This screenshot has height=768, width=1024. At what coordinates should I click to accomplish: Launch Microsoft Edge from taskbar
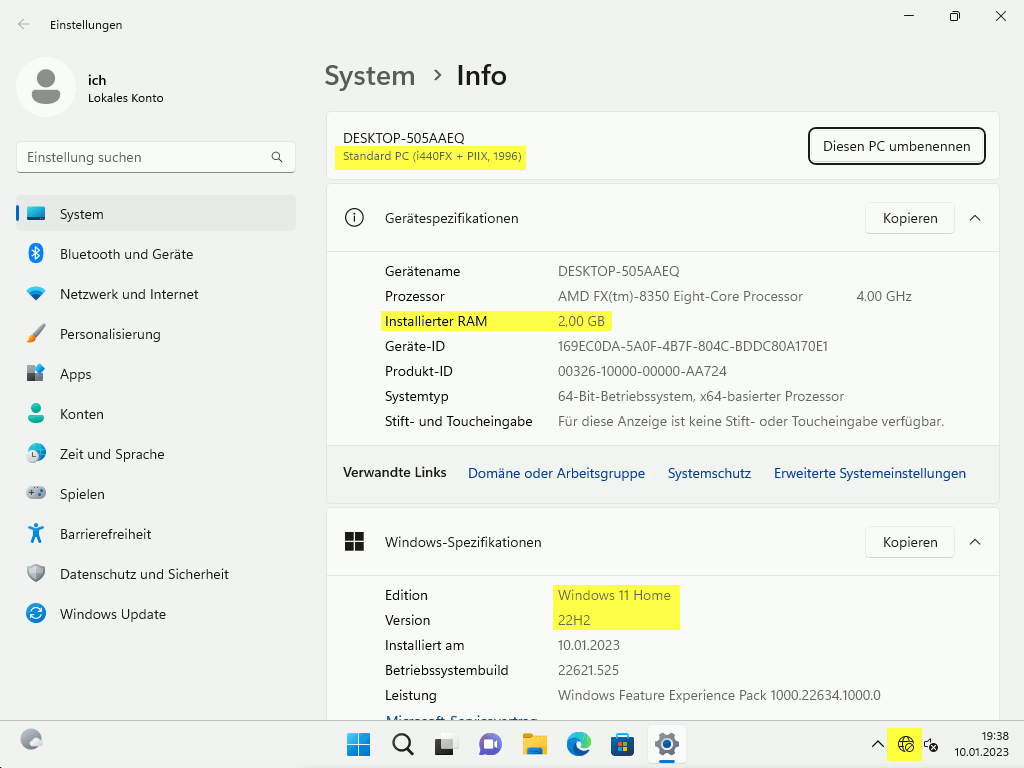click(x=578, y=744)
